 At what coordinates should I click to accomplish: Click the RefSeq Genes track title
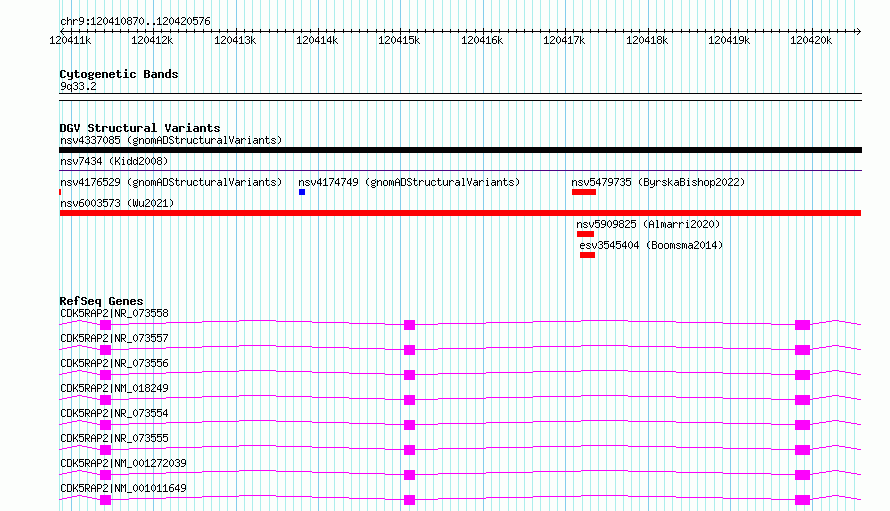(101, 301)
